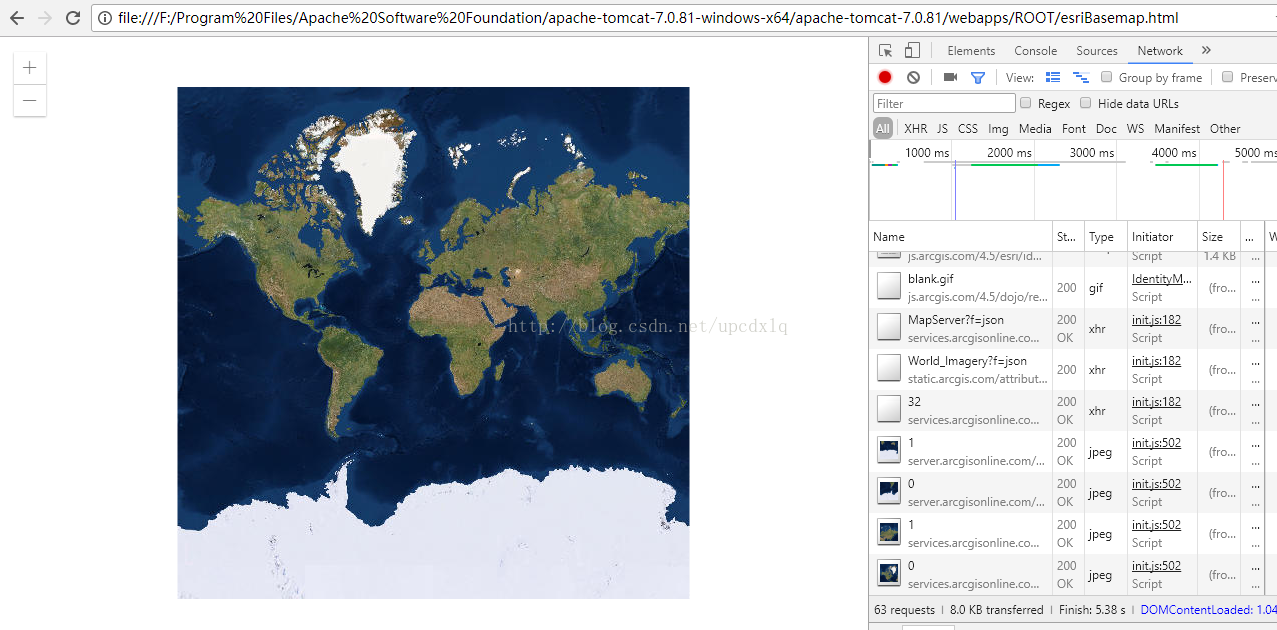
Task: Toggle the device toolbar icon
Action: click(912, 51)
